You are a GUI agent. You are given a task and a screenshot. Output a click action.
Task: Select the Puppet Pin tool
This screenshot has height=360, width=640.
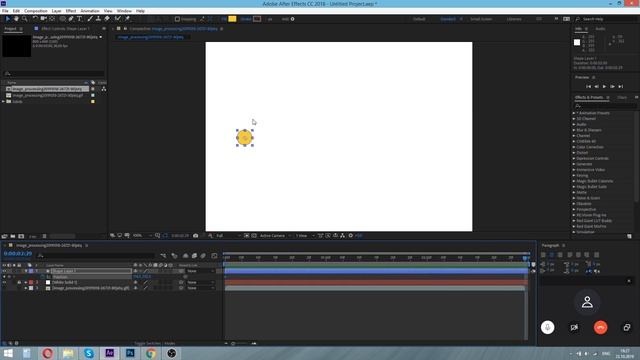(x=127, y=19)
